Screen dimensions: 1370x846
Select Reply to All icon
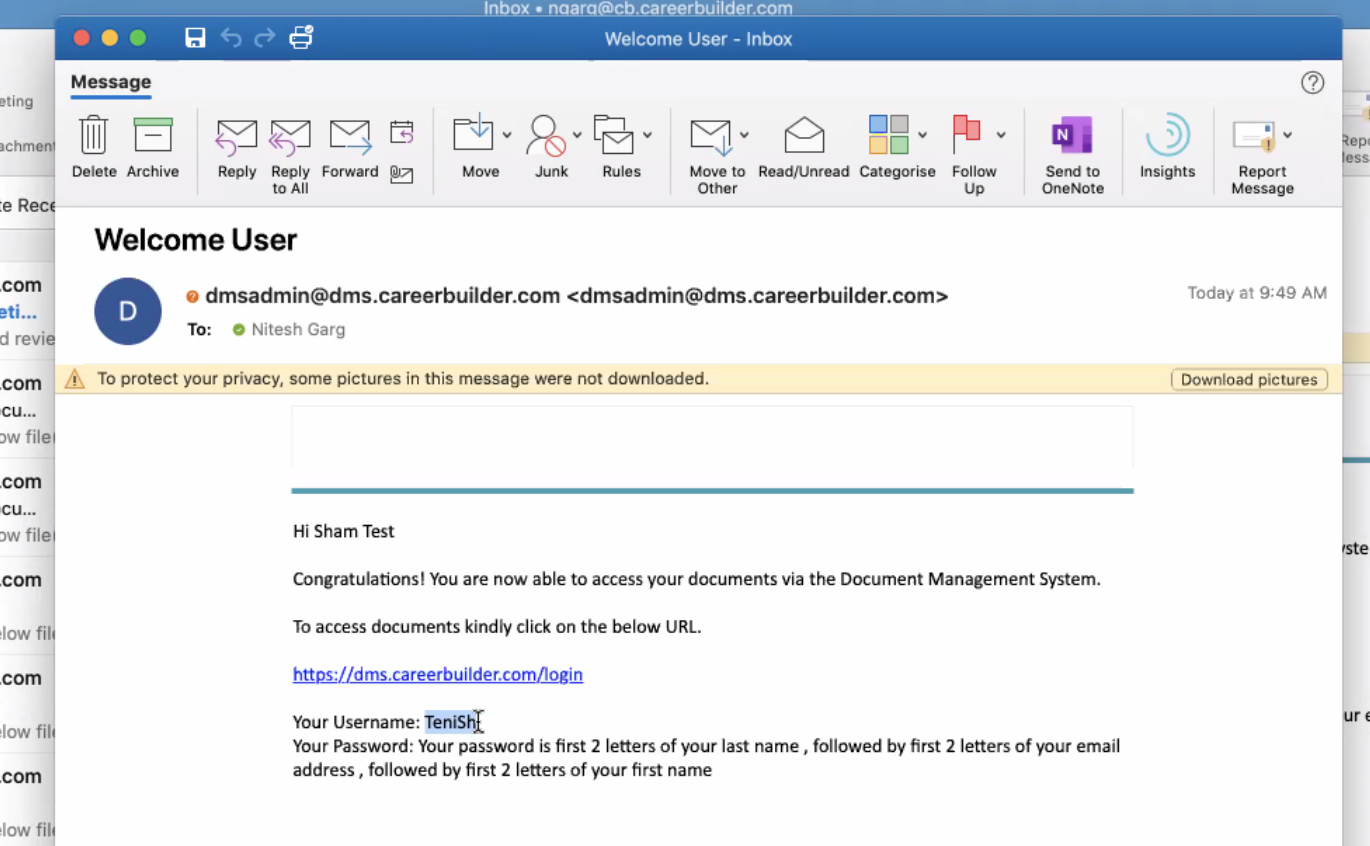coord(290,136)
